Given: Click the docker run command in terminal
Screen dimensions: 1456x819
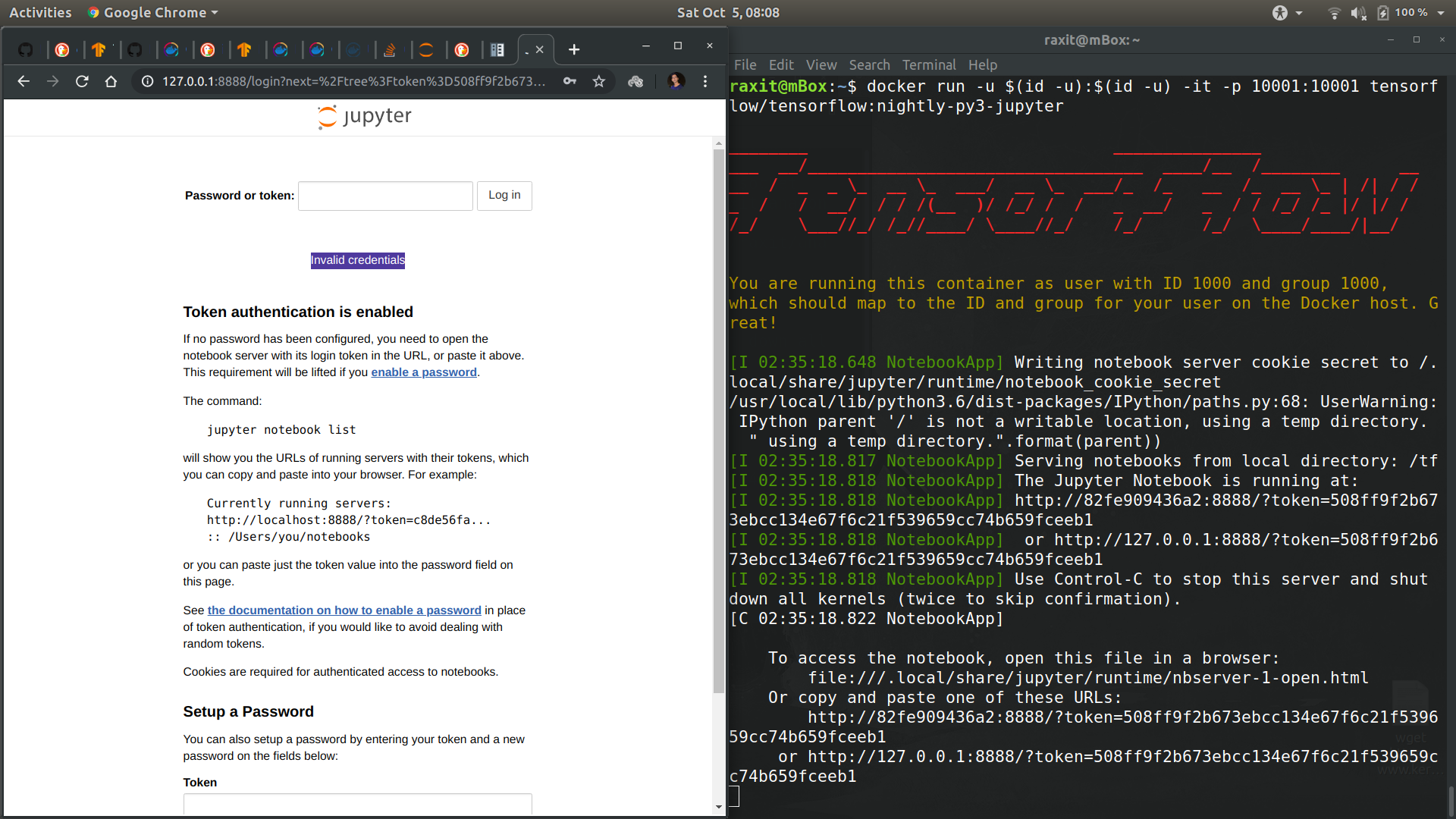Looking at the screenshot, I should click(1084, 96).
